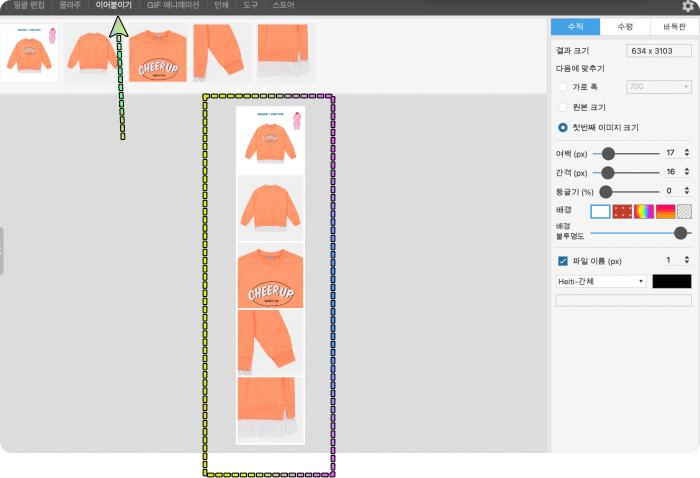Open the settings gear icon
Image resolution: width=700 pixels, height=478 pixels.
coord(688,5)
